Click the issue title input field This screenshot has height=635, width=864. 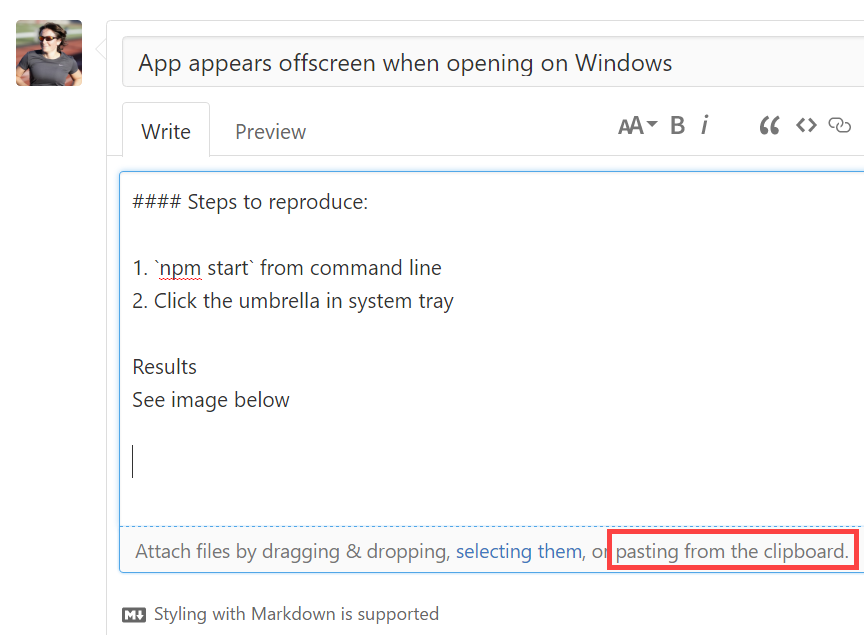(x=490, y=63)
